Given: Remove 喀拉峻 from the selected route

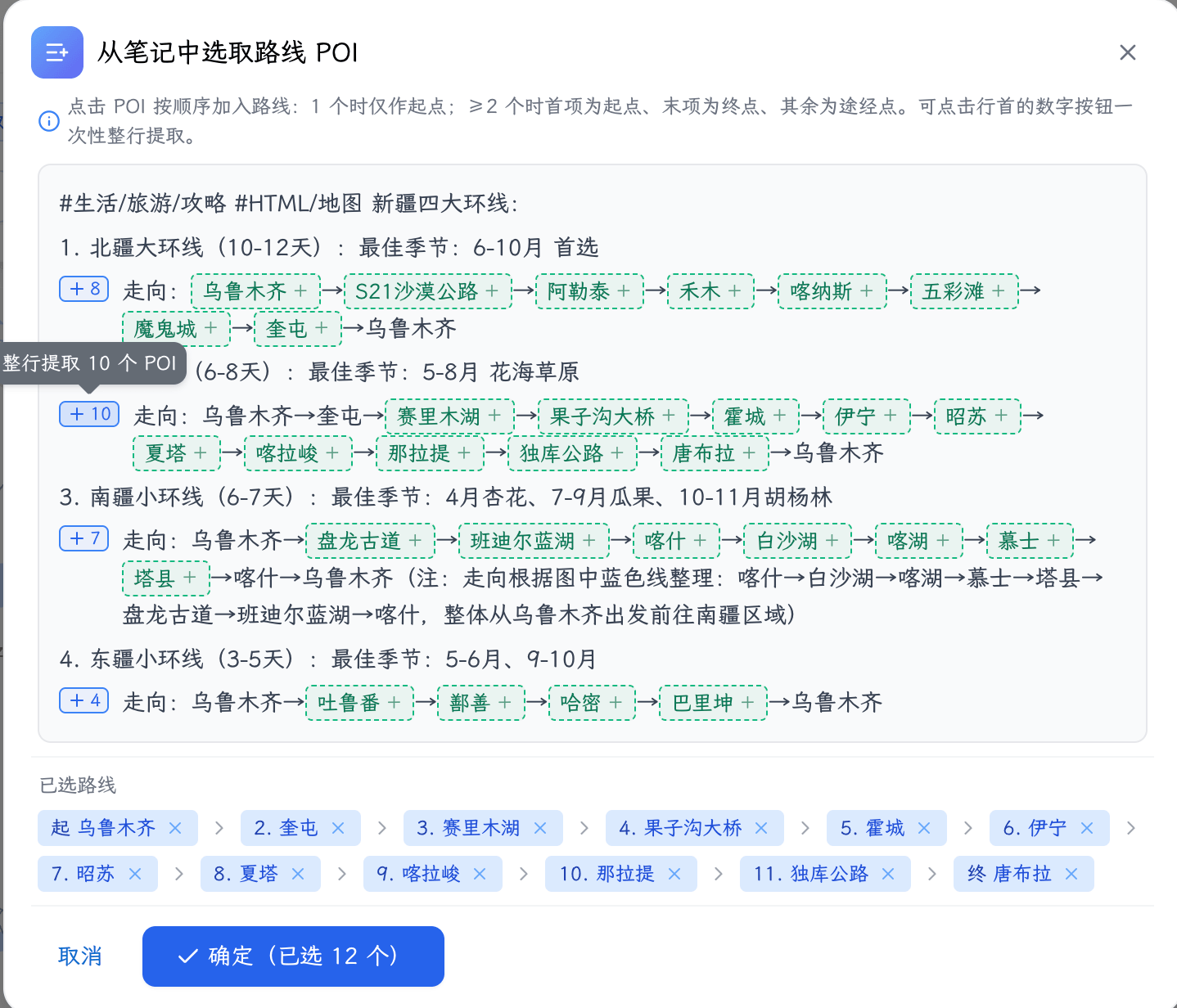Looking at the screenshot, I should tap(480, 874).
